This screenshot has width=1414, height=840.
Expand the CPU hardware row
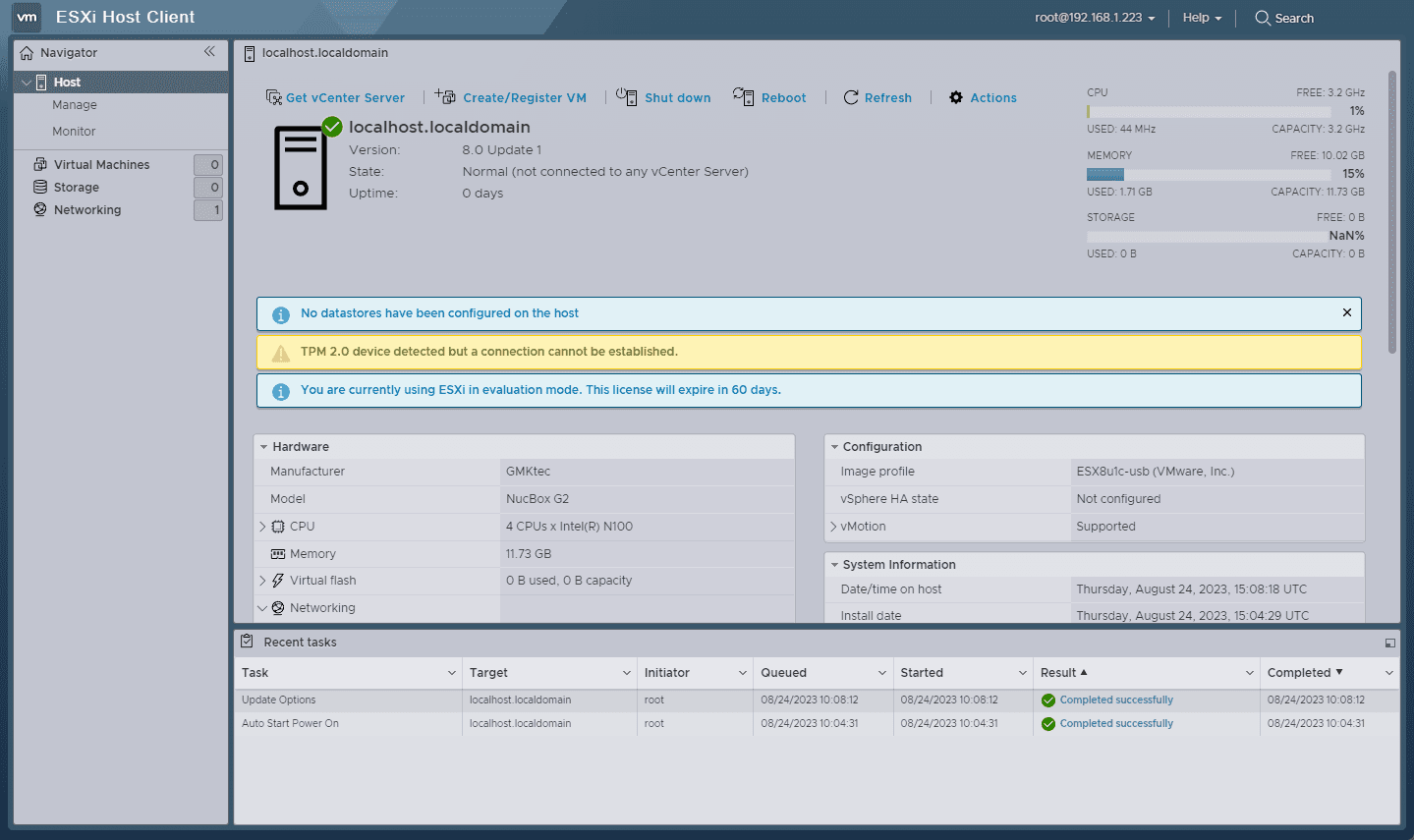click(262, 527)
